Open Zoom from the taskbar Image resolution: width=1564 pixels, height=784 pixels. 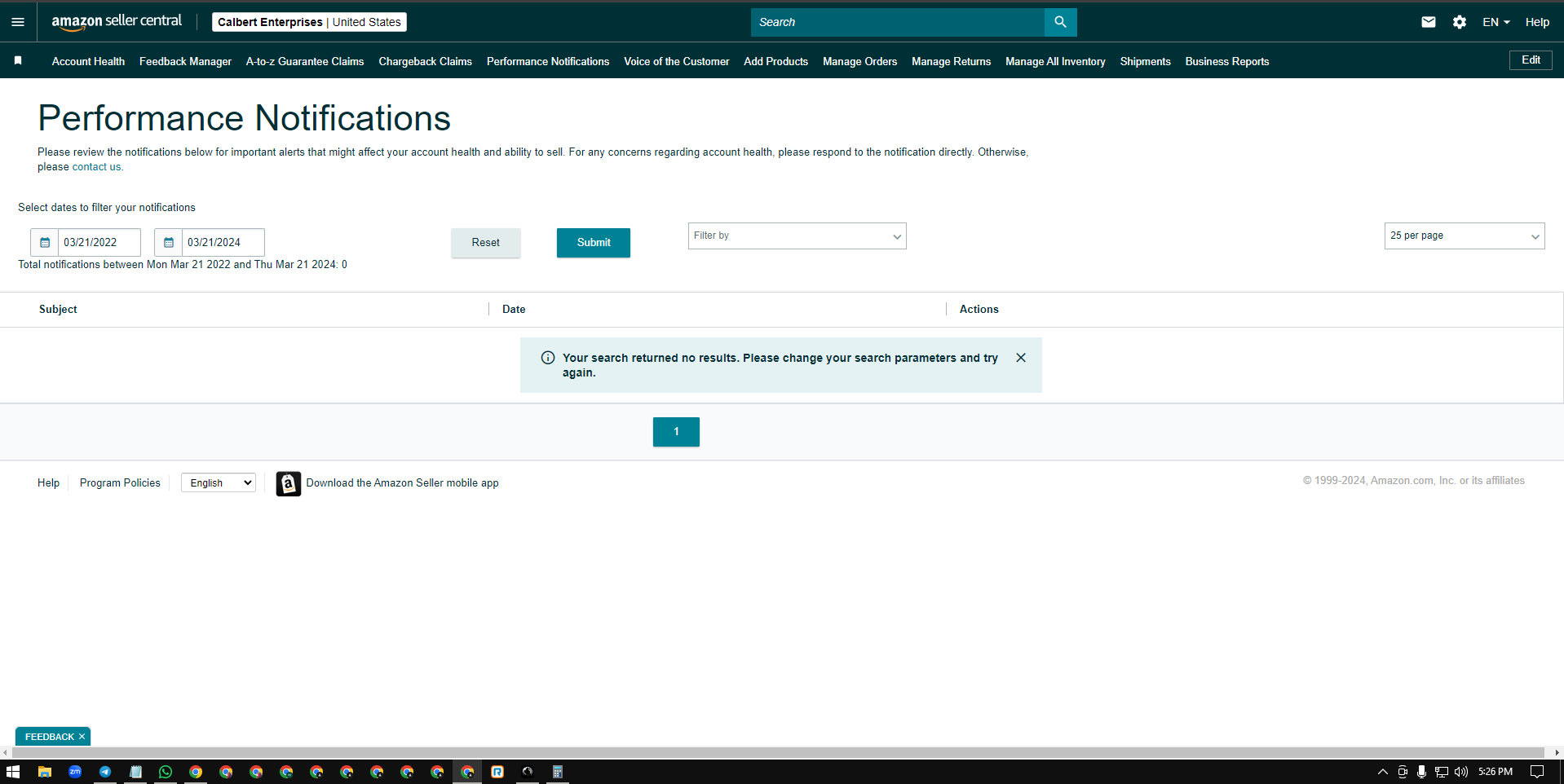(x=75, y=772)
